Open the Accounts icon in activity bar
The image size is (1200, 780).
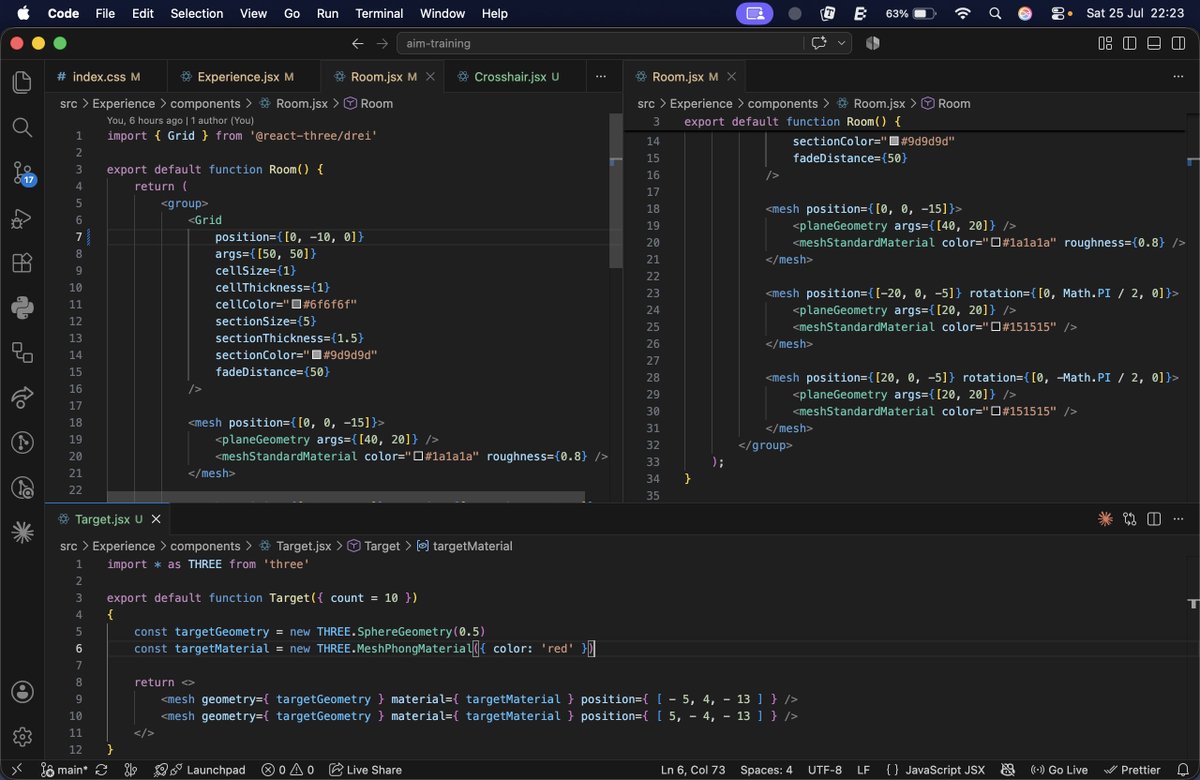pos(22,692)
